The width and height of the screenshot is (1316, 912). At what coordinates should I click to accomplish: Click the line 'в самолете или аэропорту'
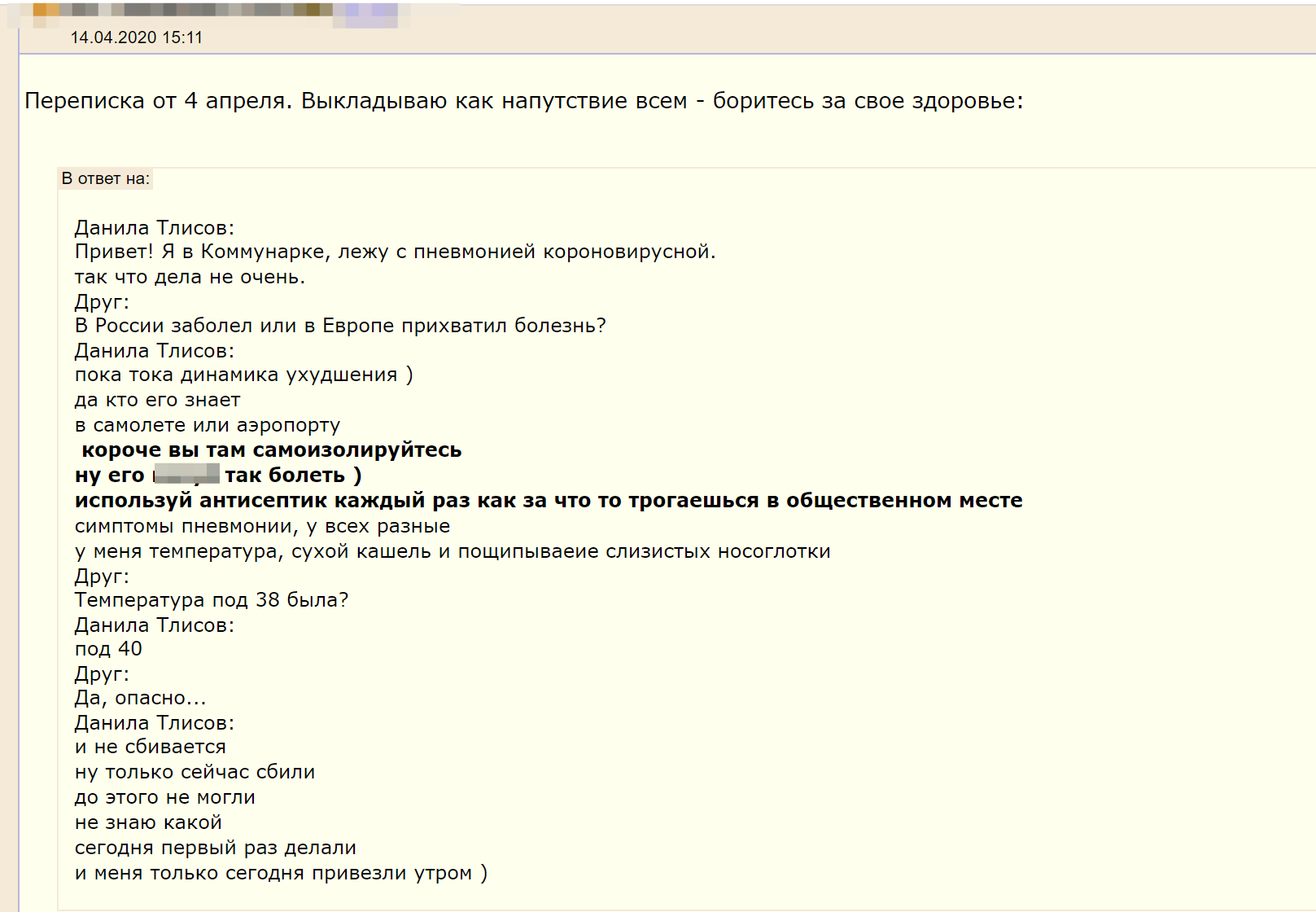click(x=207, y=425)
